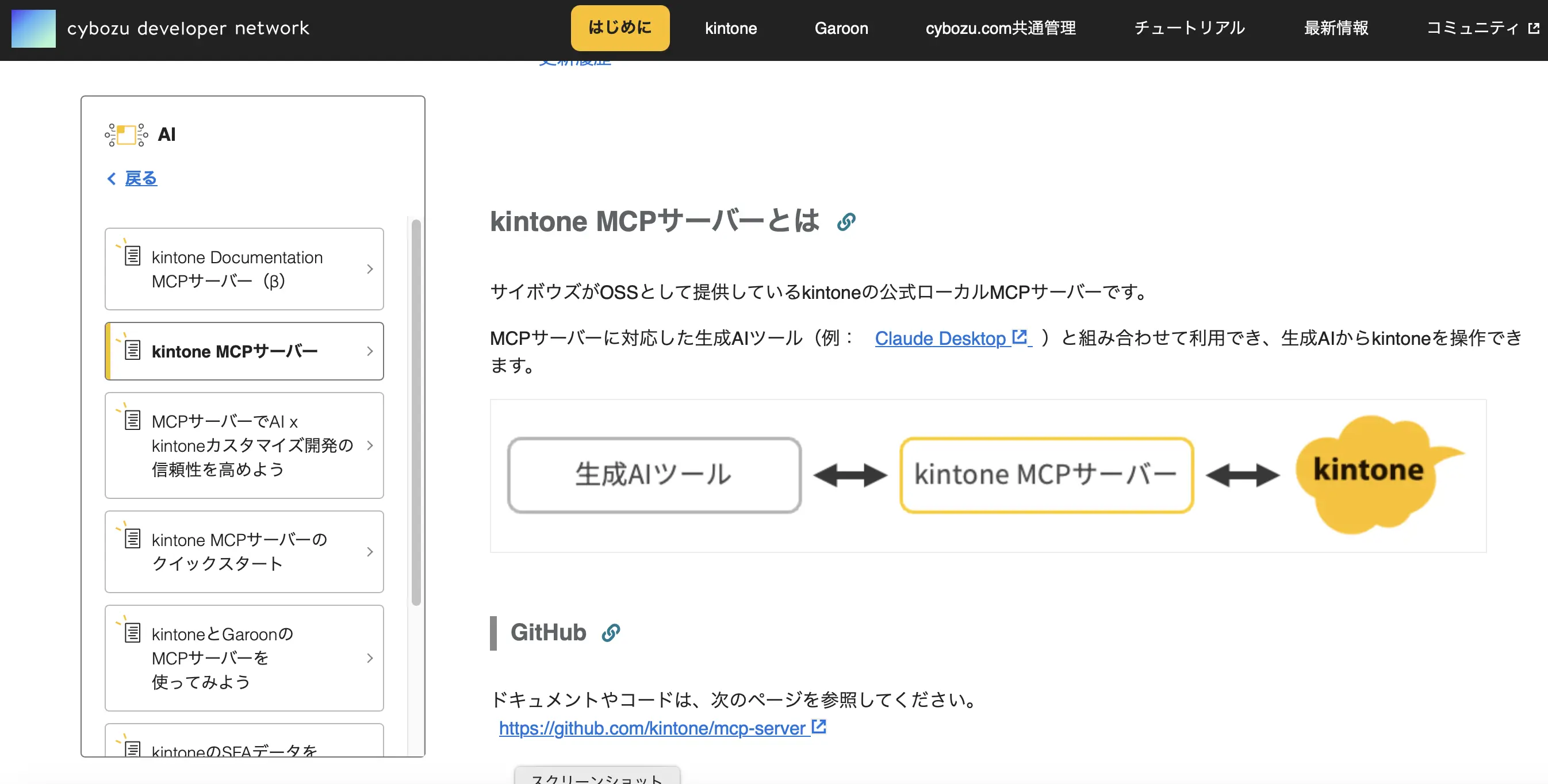This screenshot has width=1548, height=784.
Task: Copy anchor link for kintone MCPサーバーとは heading
Action: click(846, 222)
